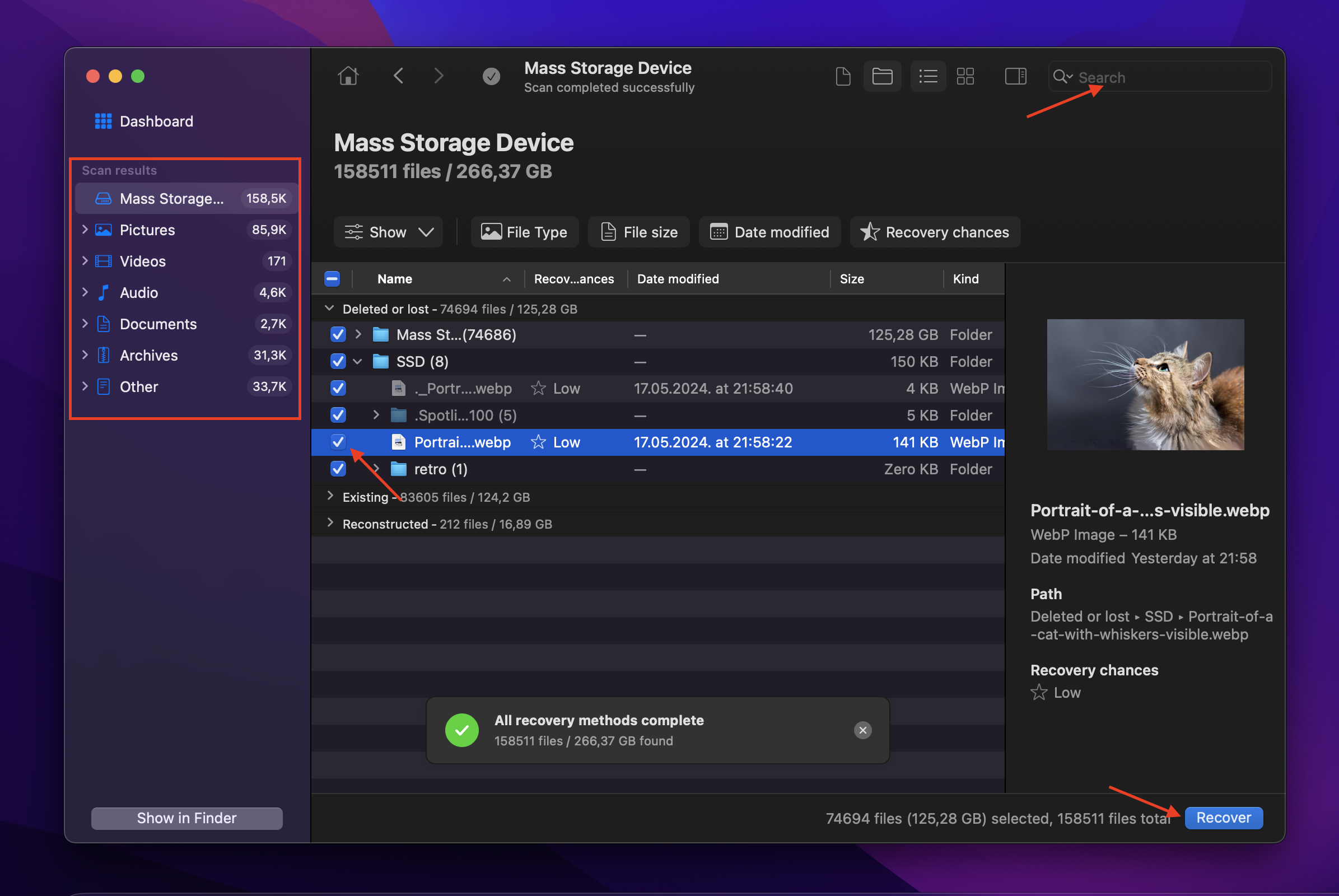The image size is (1339, 896).
Task: Toggle the preview sidebar panel icon
Action: [1015, 76]
